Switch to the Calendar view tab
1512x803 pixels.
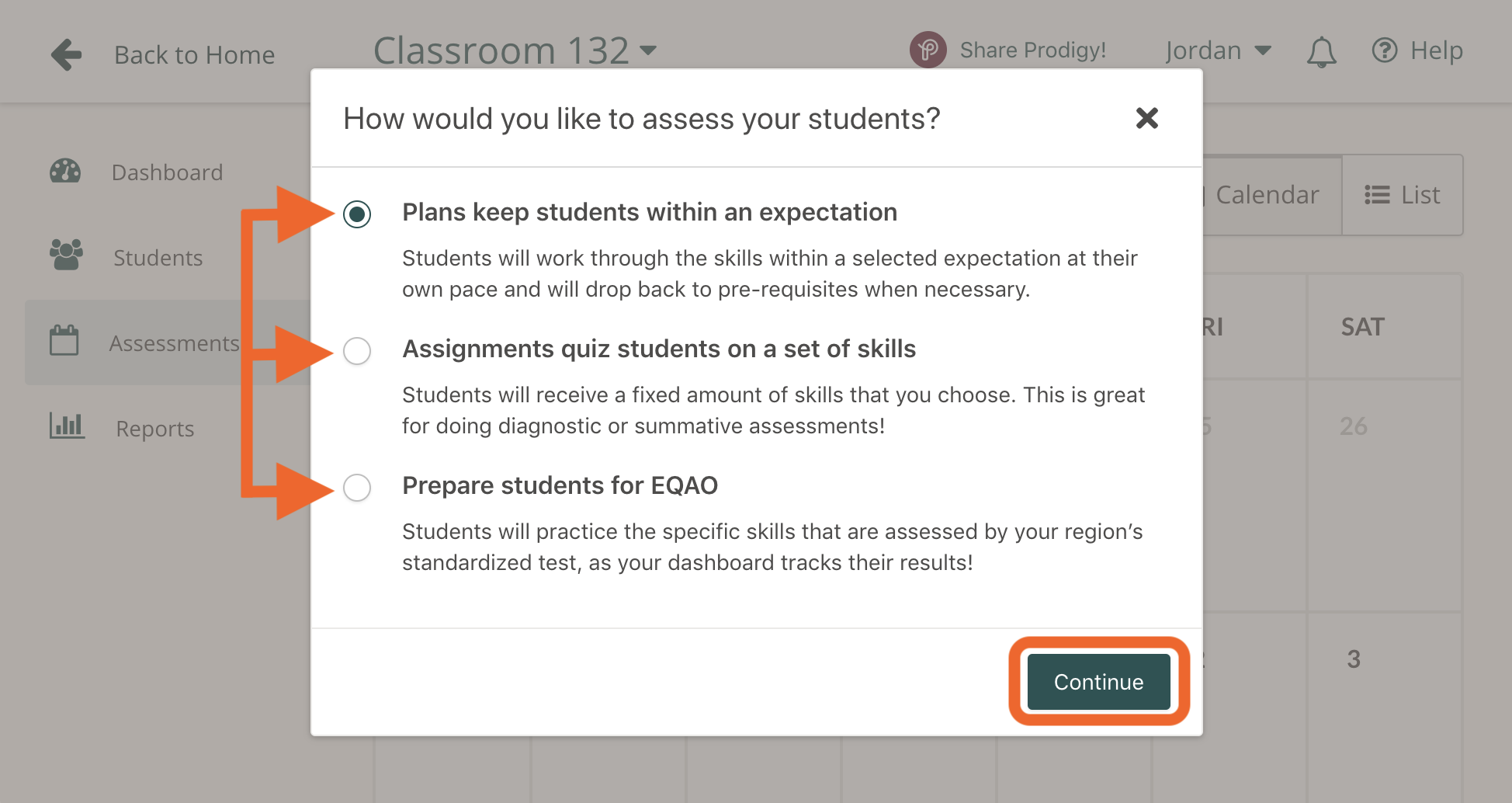(x=1267, y=195)
